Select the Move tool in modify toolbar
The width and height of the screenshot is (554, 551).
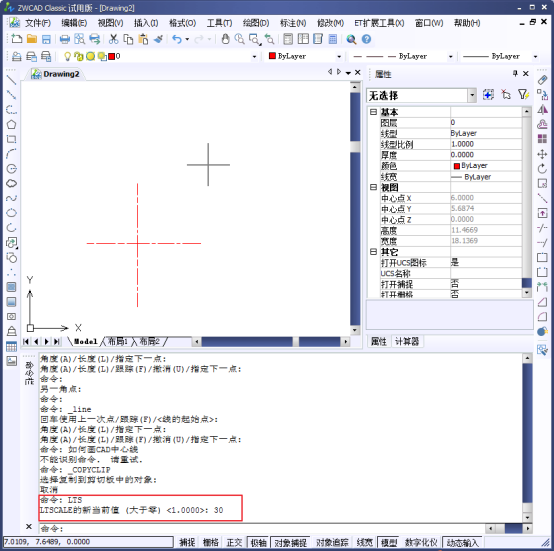coord(542,154)
